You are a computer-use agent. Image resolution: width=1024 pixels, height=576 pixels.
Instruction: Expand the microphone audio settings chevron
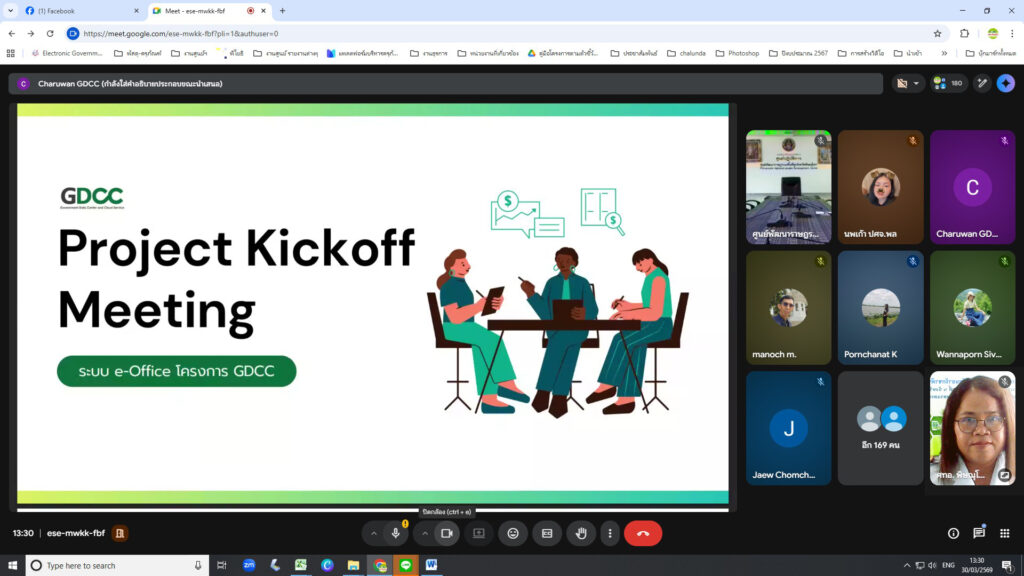(x=374, y=534)
